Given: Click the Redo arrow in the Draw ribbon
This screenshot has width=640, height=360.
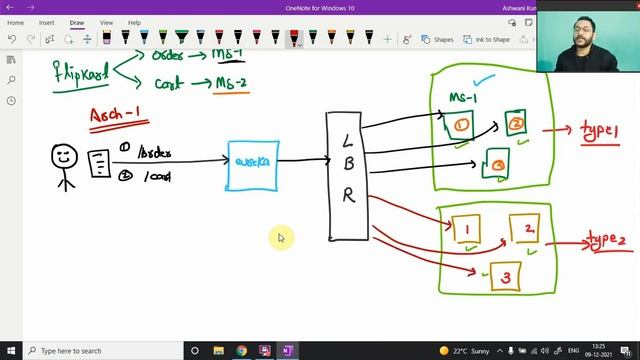Looking at the screenshot, I should (x=31, y=39).
